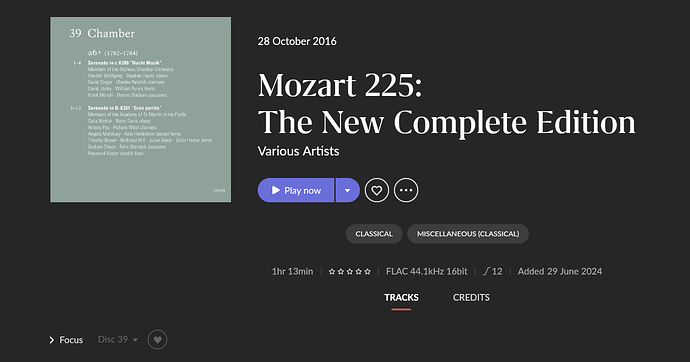This screenshot has height=362, width=690.
Task: Click the Mozart 225 album title
Action: [447, 104]
